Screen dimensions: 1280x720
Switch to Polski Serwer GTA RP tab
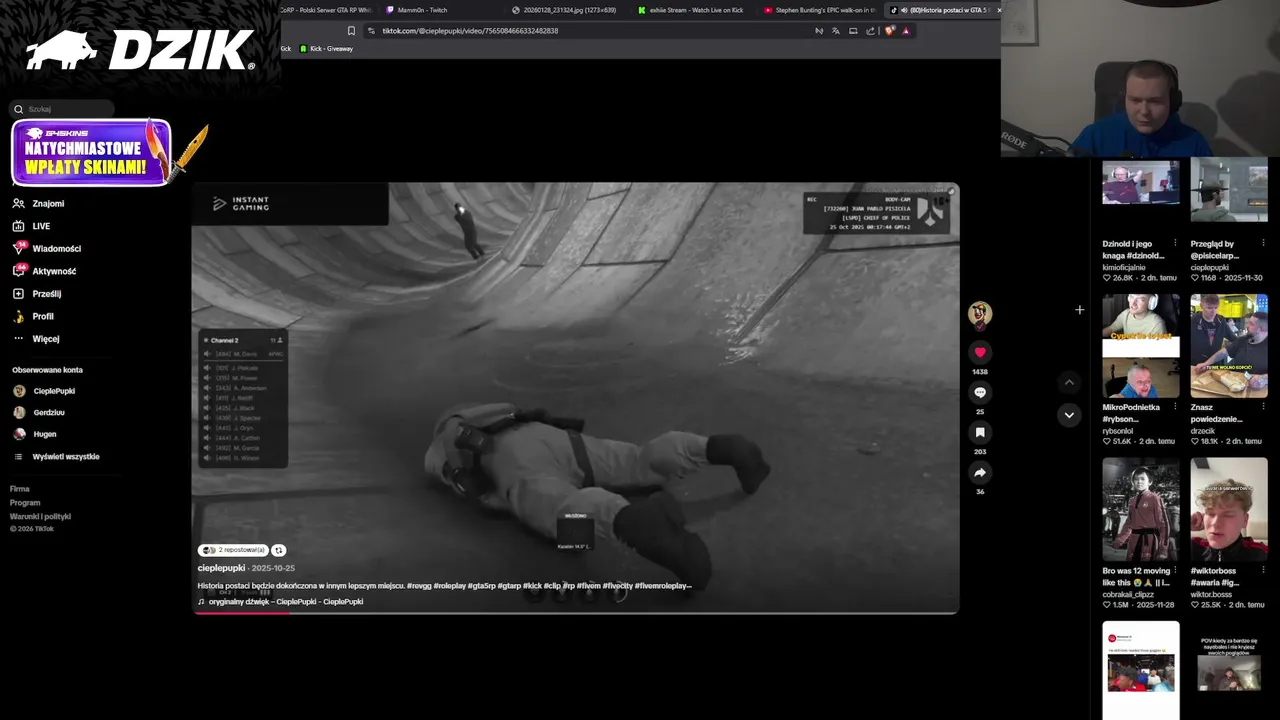(x=326, y=10)
